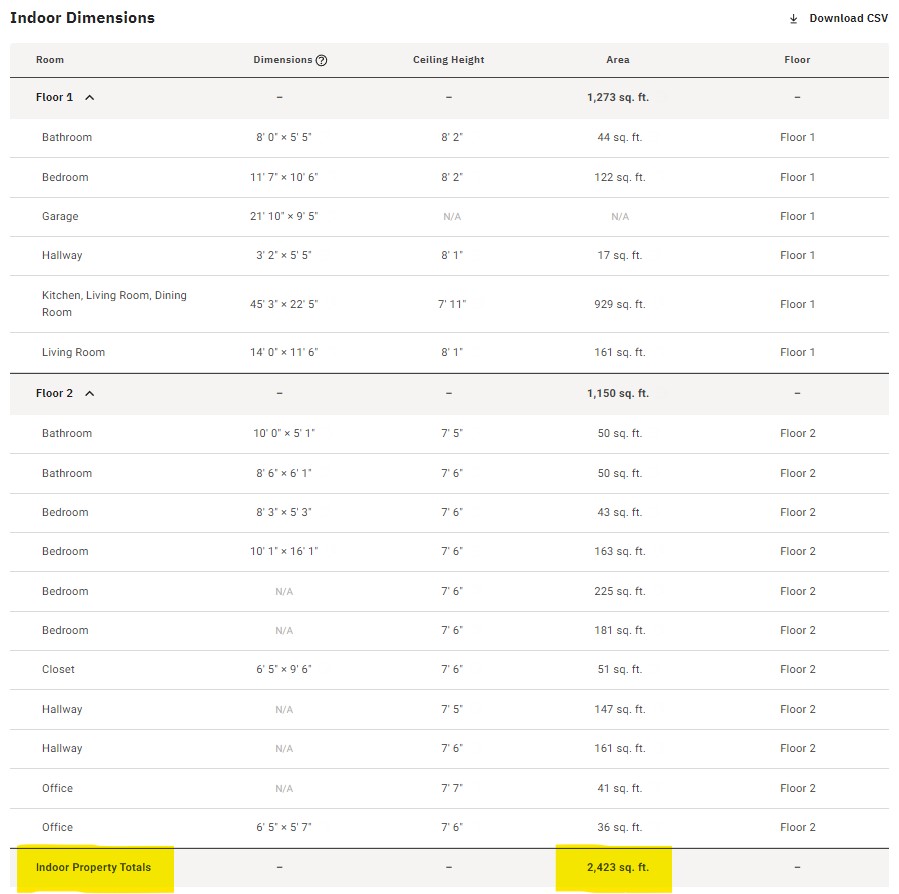Select the Kitchen, Living Room, Dining Room row

point(114,304)
